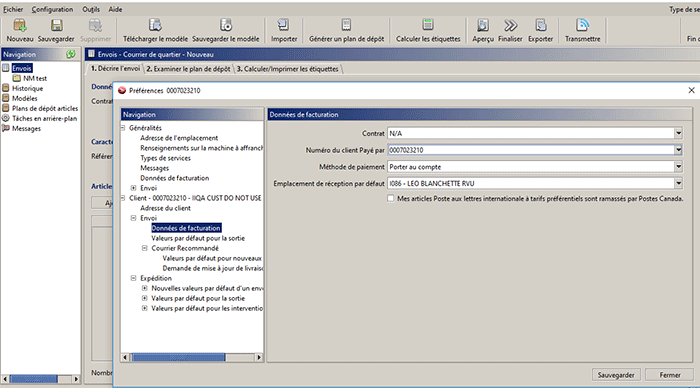Switch to Calculer/Imprimer les étiquettes tab
This screenshot has width=700, height=388.
click(288, 69)
